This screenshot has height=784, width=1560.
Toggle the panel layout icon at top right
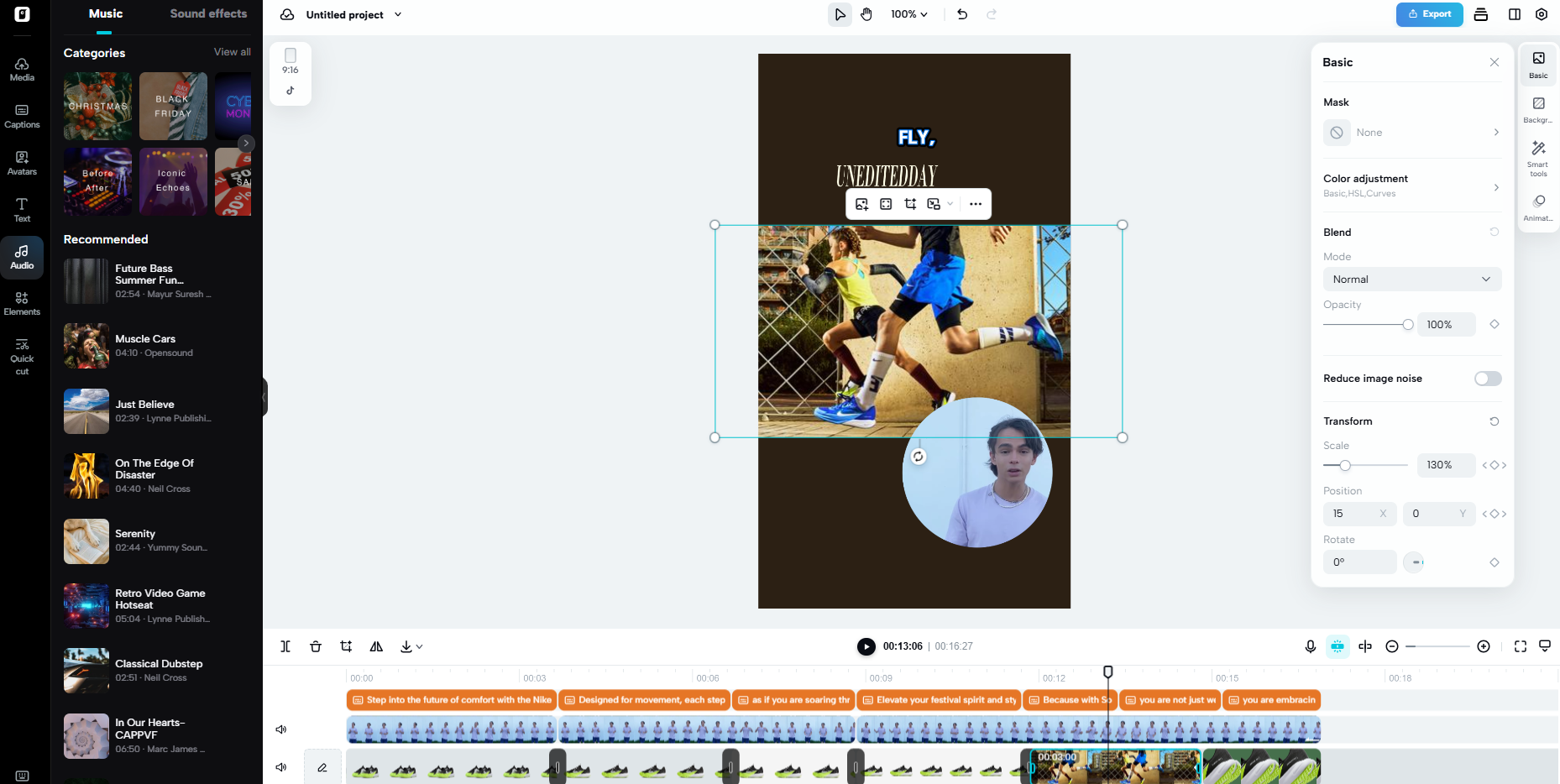coord(1515,14)
